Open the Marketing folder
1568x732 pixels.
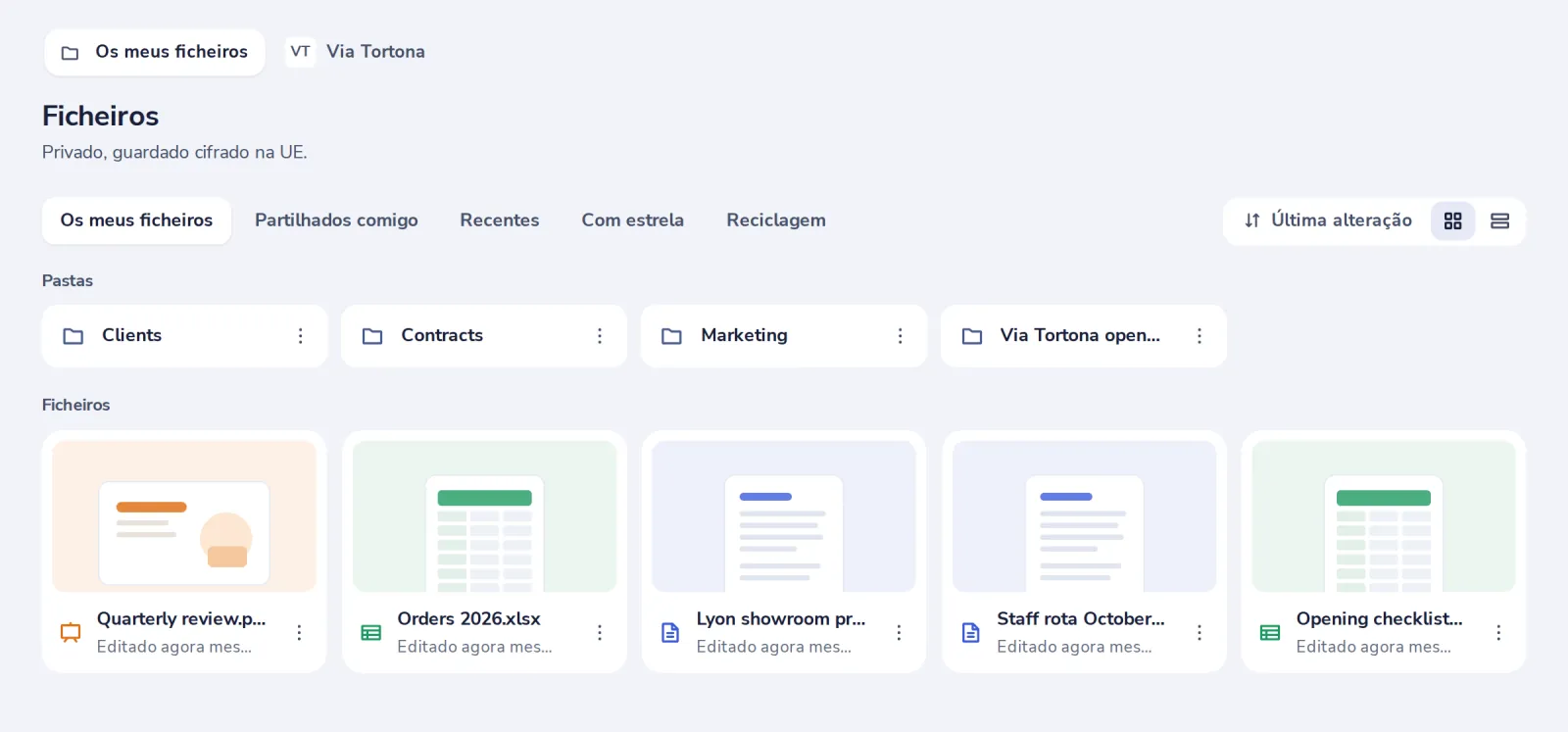point(784,336)
